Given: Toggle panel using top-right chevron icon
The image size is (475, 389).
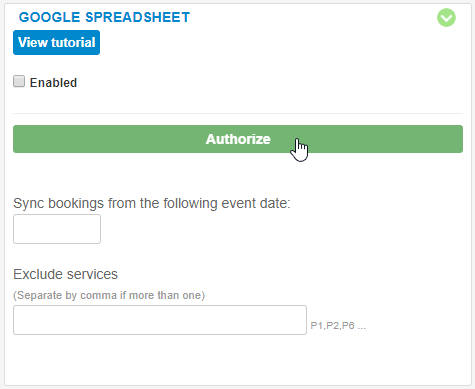Looking at the screenshot, I should (x=446, y=18).
